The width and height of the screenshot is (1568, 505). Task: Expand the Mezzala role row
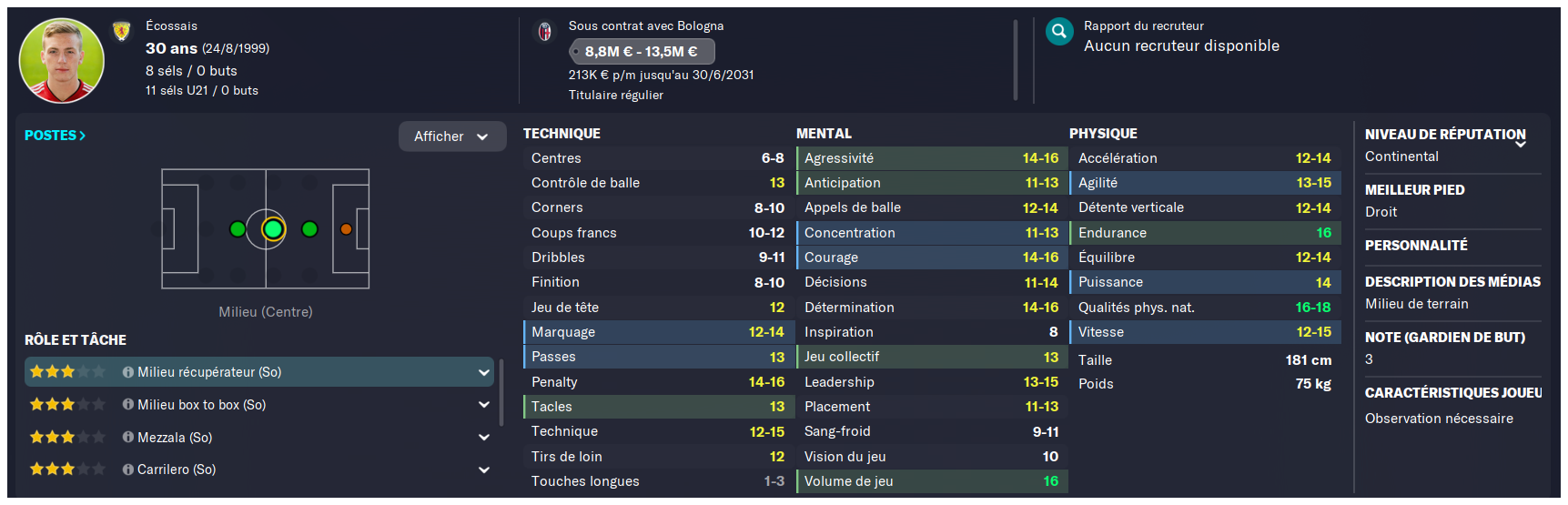click(x=484, y=438)
